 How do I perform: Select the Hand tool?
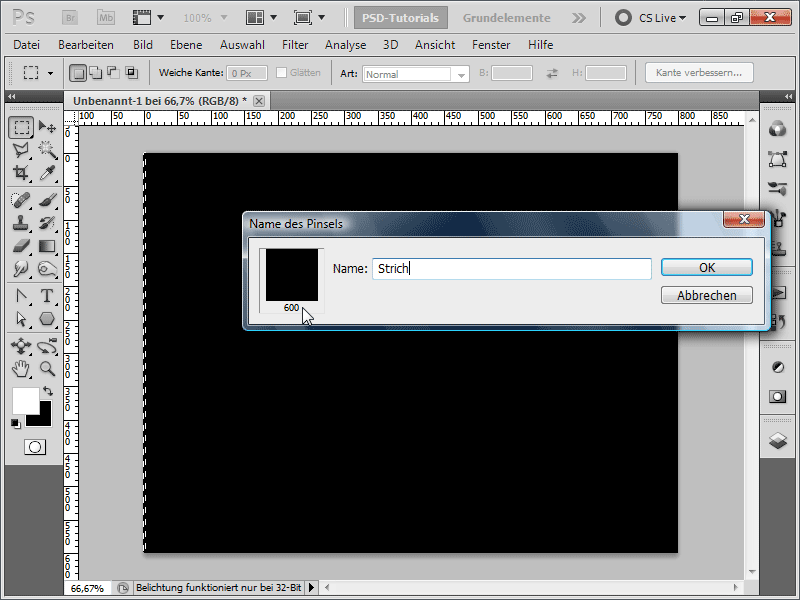(x=21, y=369)
